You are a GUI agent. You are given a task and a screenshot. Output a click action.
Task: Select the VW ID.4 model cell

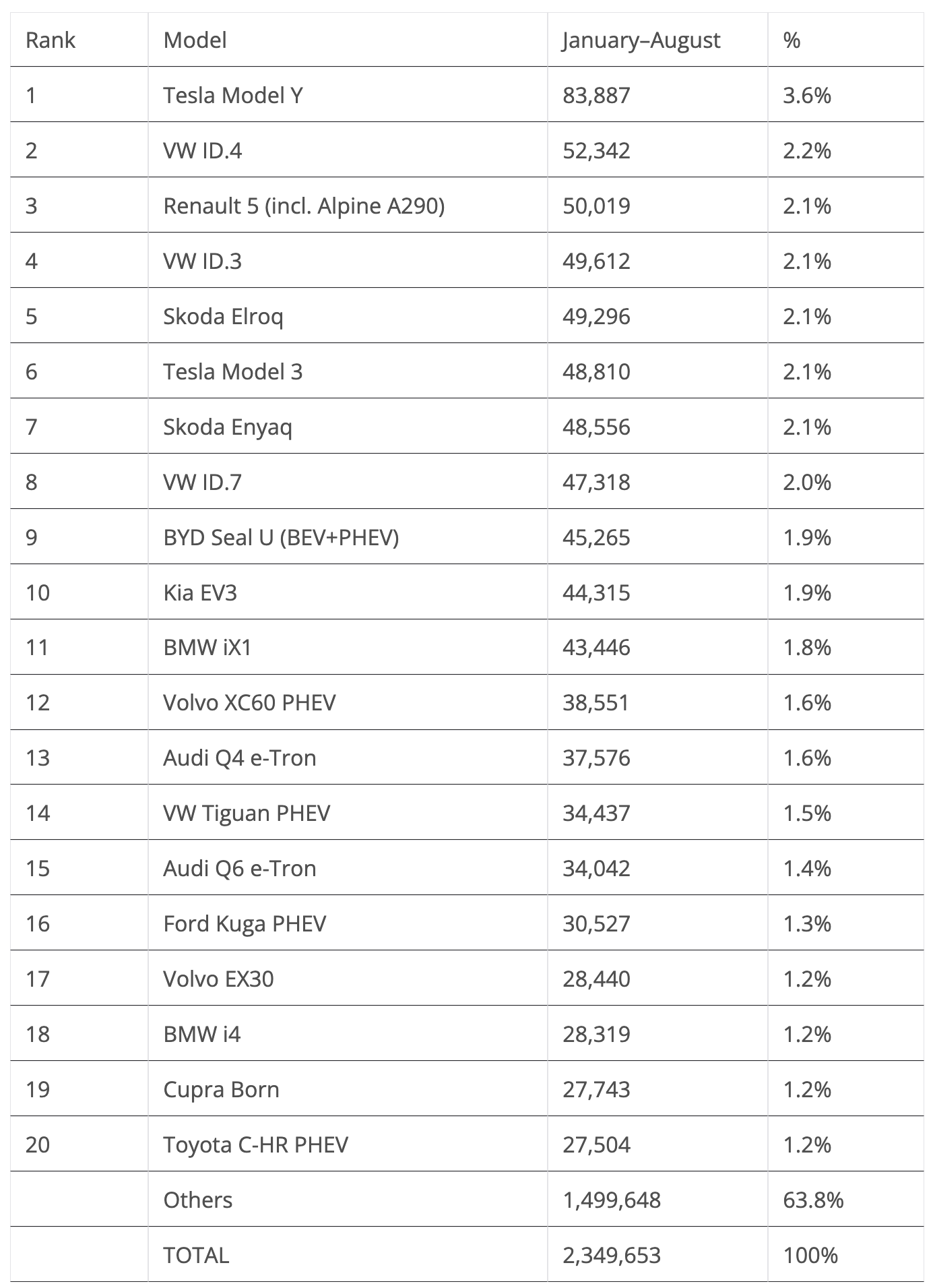pyautogui.click(x=202, y=151)
